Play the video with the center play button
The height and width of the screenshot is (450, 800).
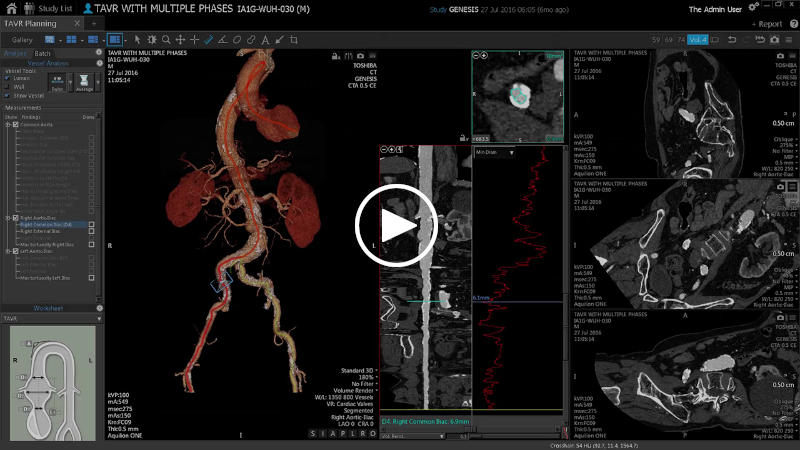tap(396, 225)
